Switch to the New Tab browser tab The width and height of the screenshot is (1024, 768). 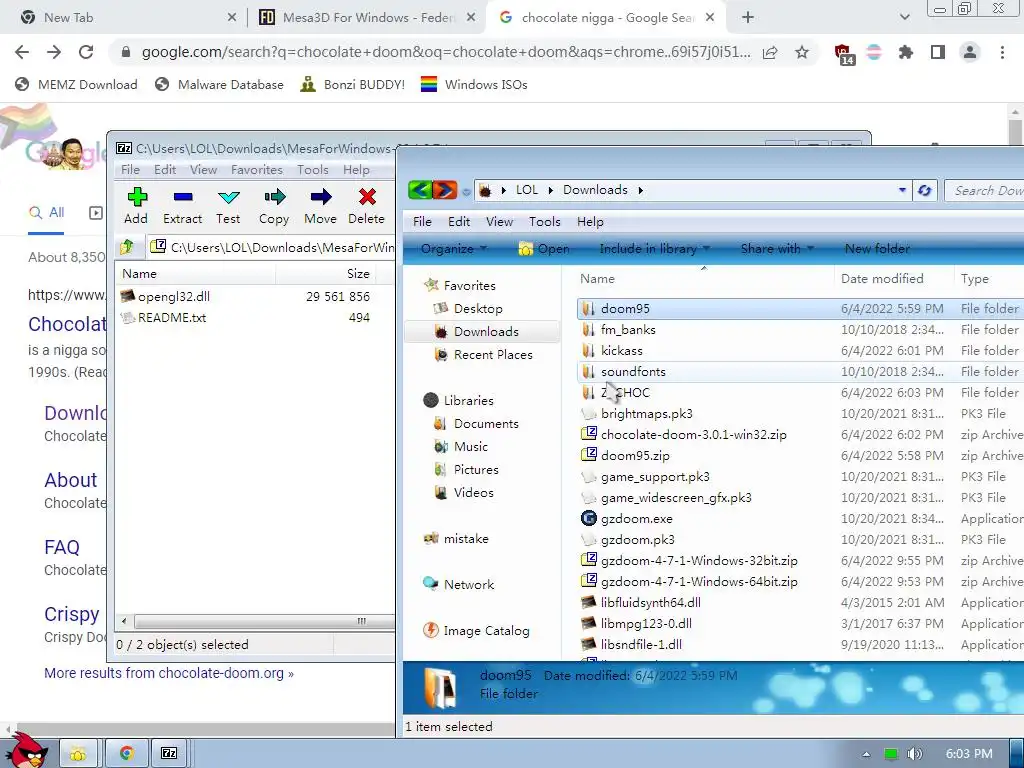pyautogui.click(x=127, y=18)
